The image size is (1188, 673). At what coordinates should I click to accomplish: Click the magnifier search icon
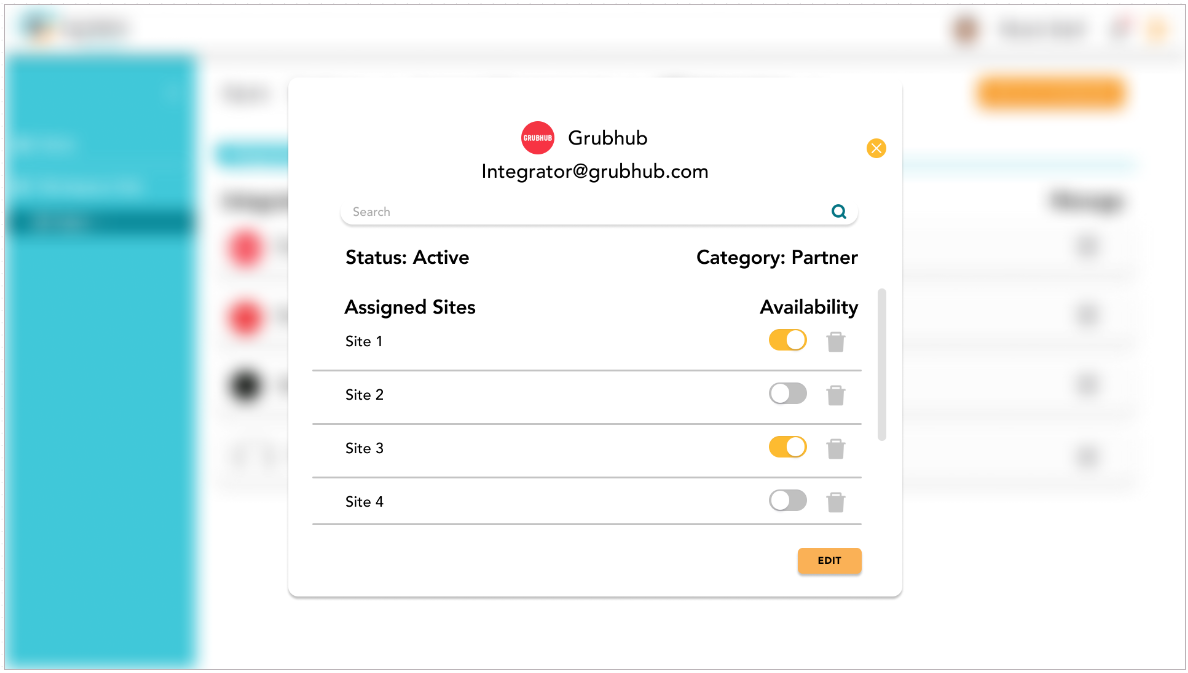(839, 212)
